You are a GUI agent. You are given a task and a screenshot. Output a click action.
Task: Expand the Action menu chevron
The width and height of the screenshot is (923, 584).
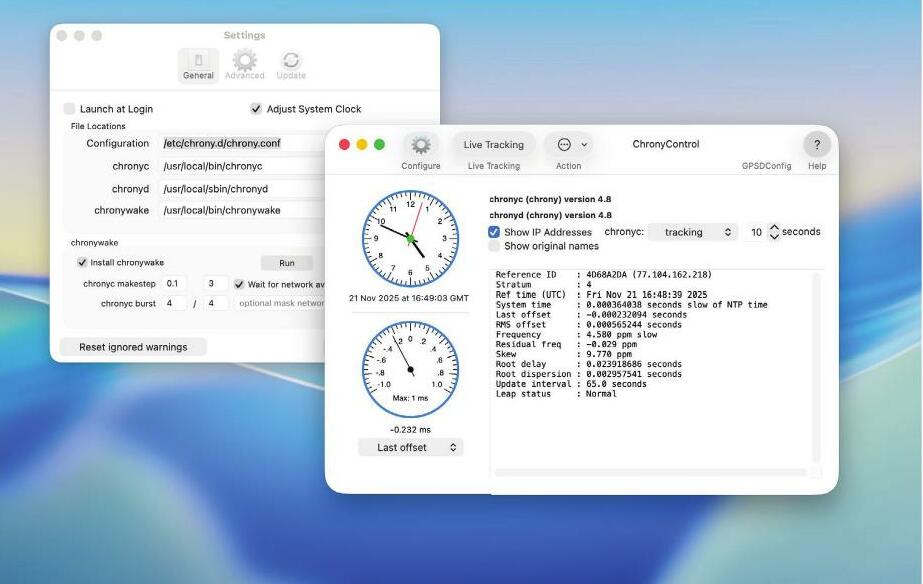tap(584, 145)
